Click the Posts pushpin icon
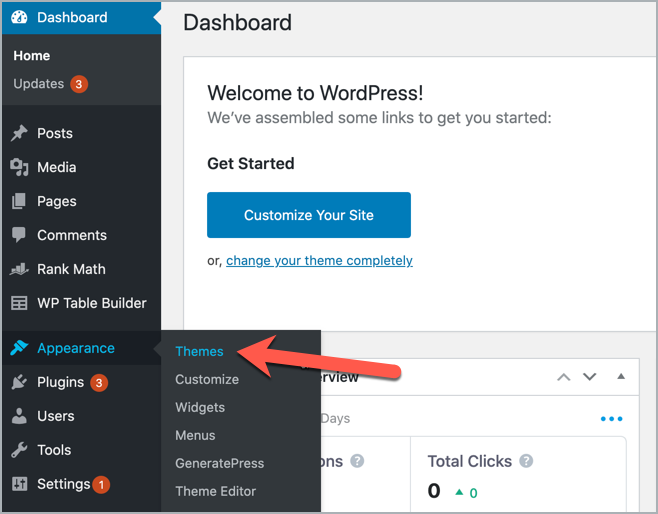Screen dimensions: 658x514 [19, 133]
